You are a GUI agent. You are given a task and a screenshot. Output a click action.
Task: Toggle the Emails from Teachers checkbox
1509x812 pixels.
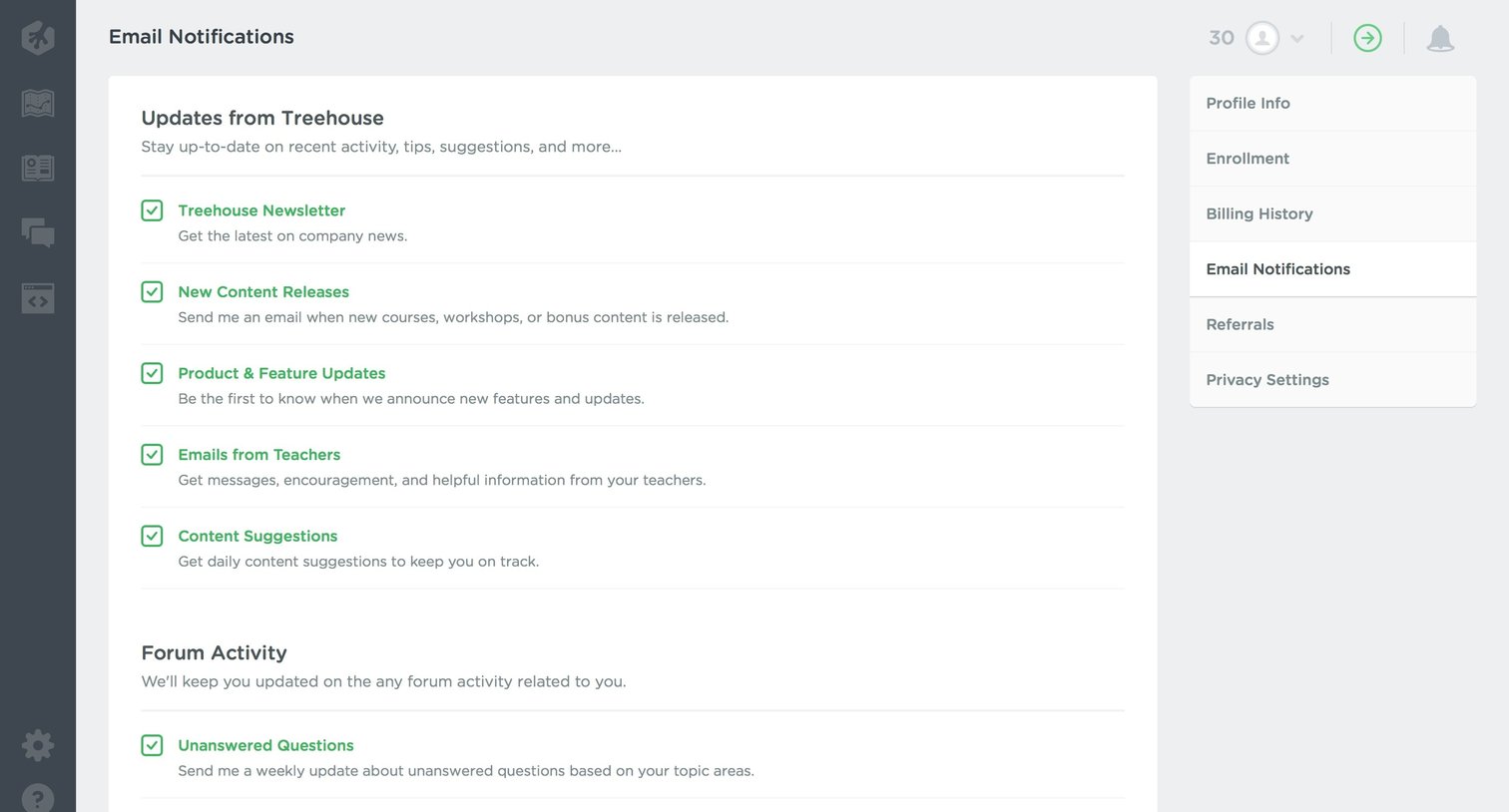coord(152,454)
